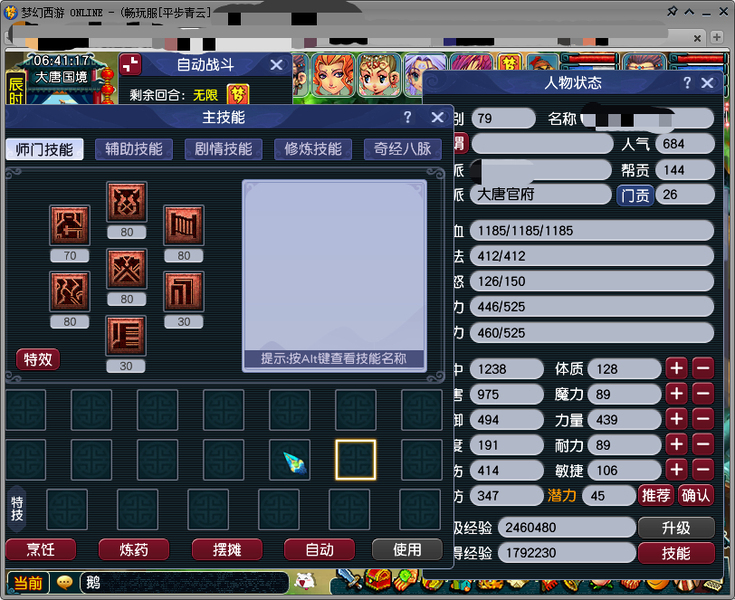Switch to 奇经八脉 tab
This screenshot has width=735, height=600.
(403, 149)
